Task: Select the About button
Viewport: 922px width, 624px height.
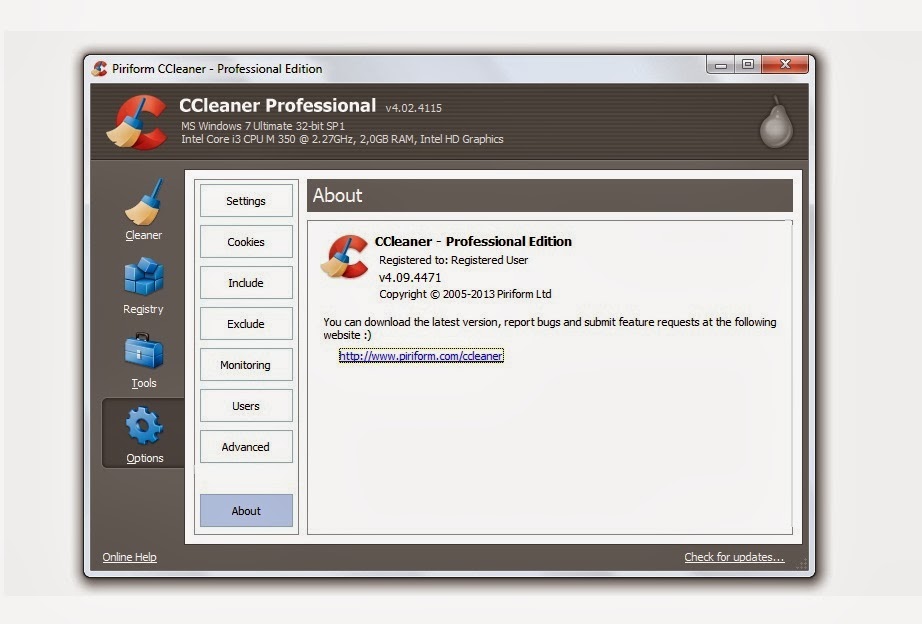Action: [246, 510]
